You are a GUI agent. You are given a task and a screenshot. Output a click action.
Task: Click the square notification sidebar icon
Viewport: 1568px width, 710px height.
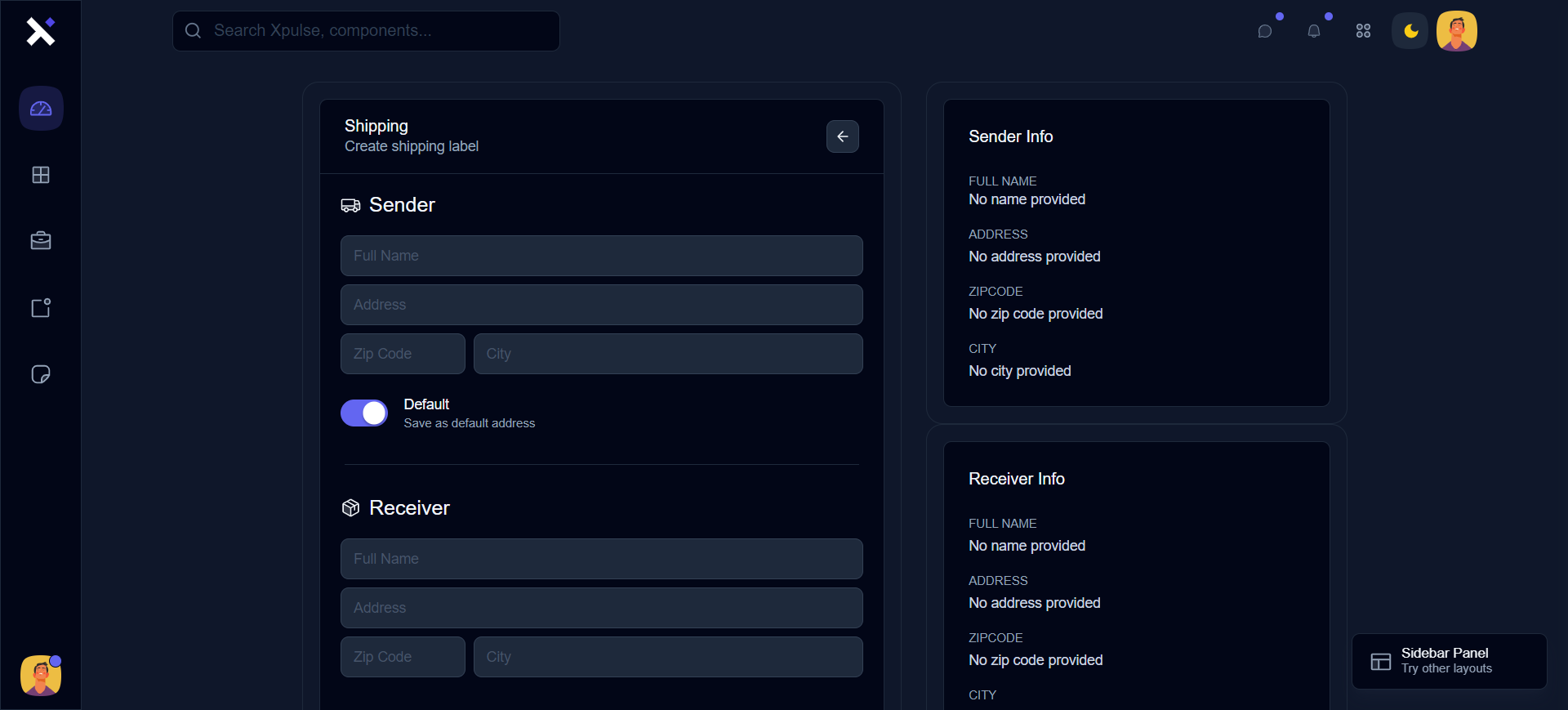tap(41, 308)
